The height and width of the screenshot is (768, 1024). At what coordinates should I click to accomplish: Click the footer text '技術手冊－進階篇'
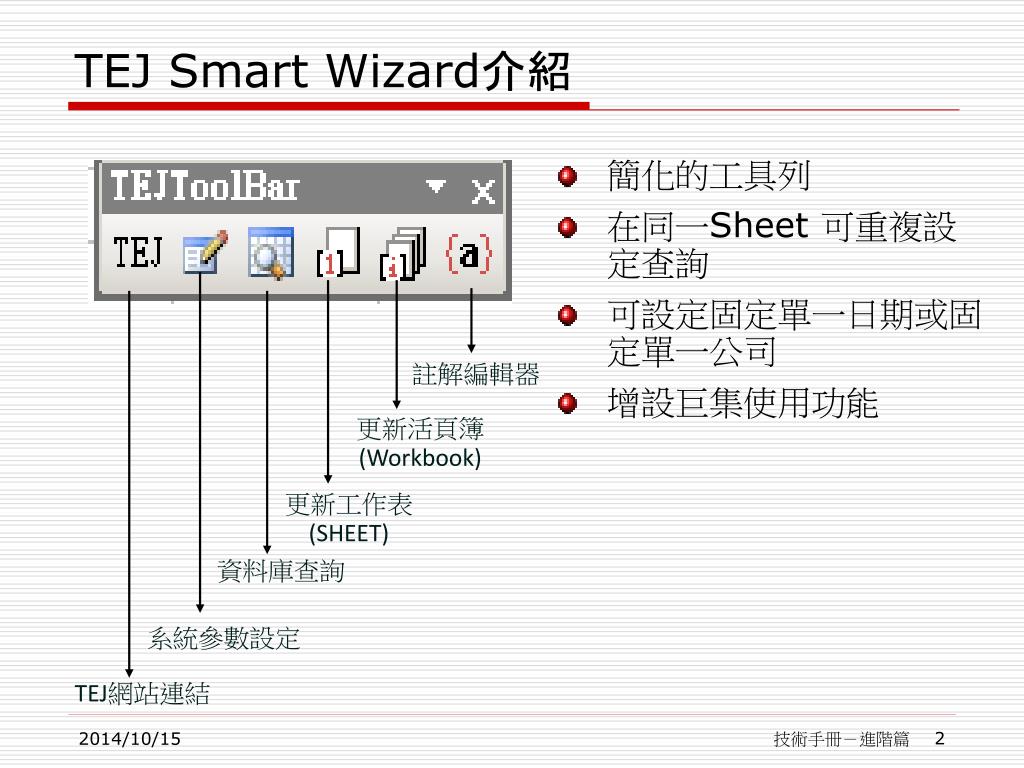[841, 739]
